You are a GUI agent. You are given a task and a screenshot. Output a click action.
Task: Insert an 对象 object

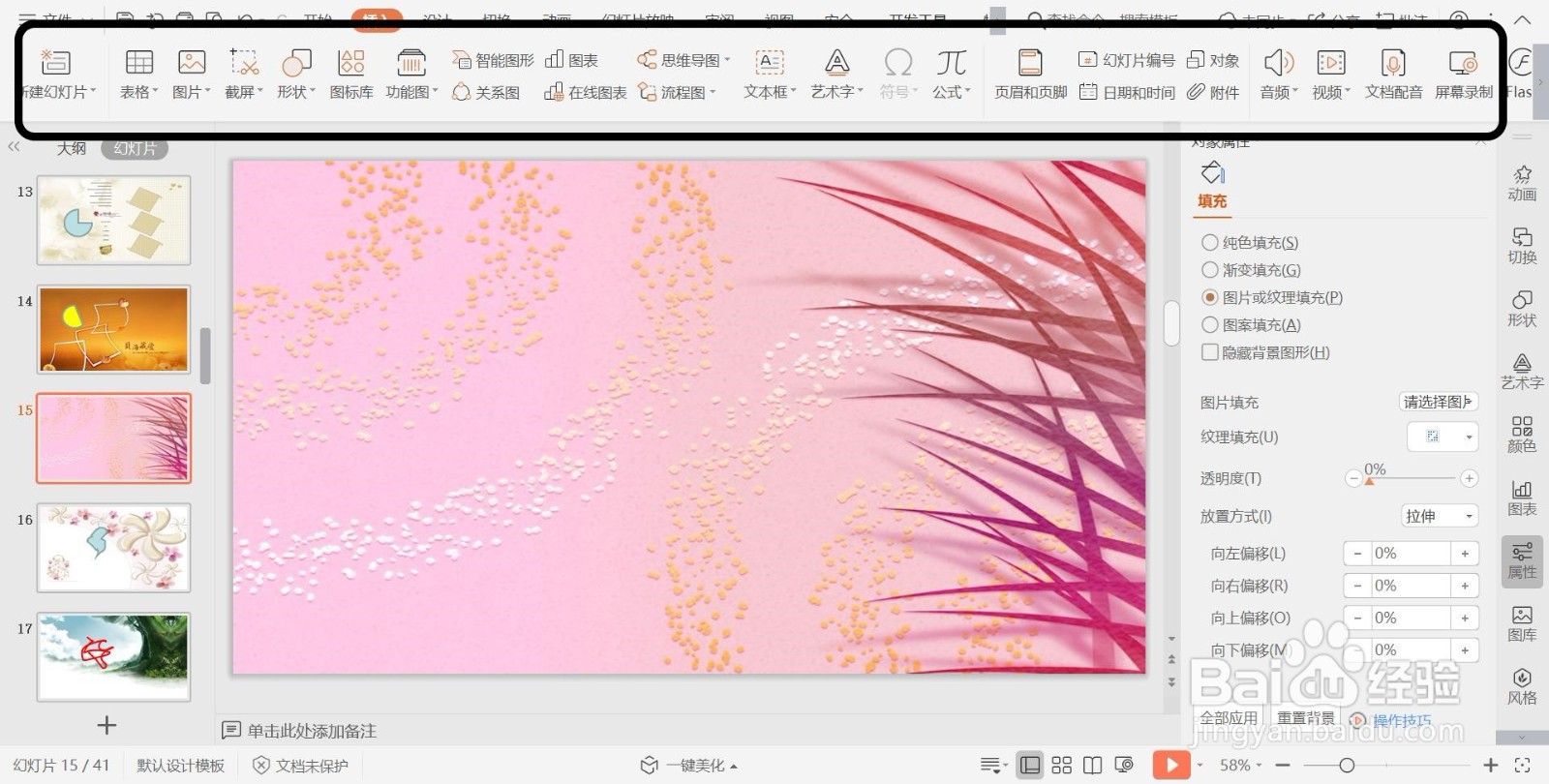(1213, 60)
